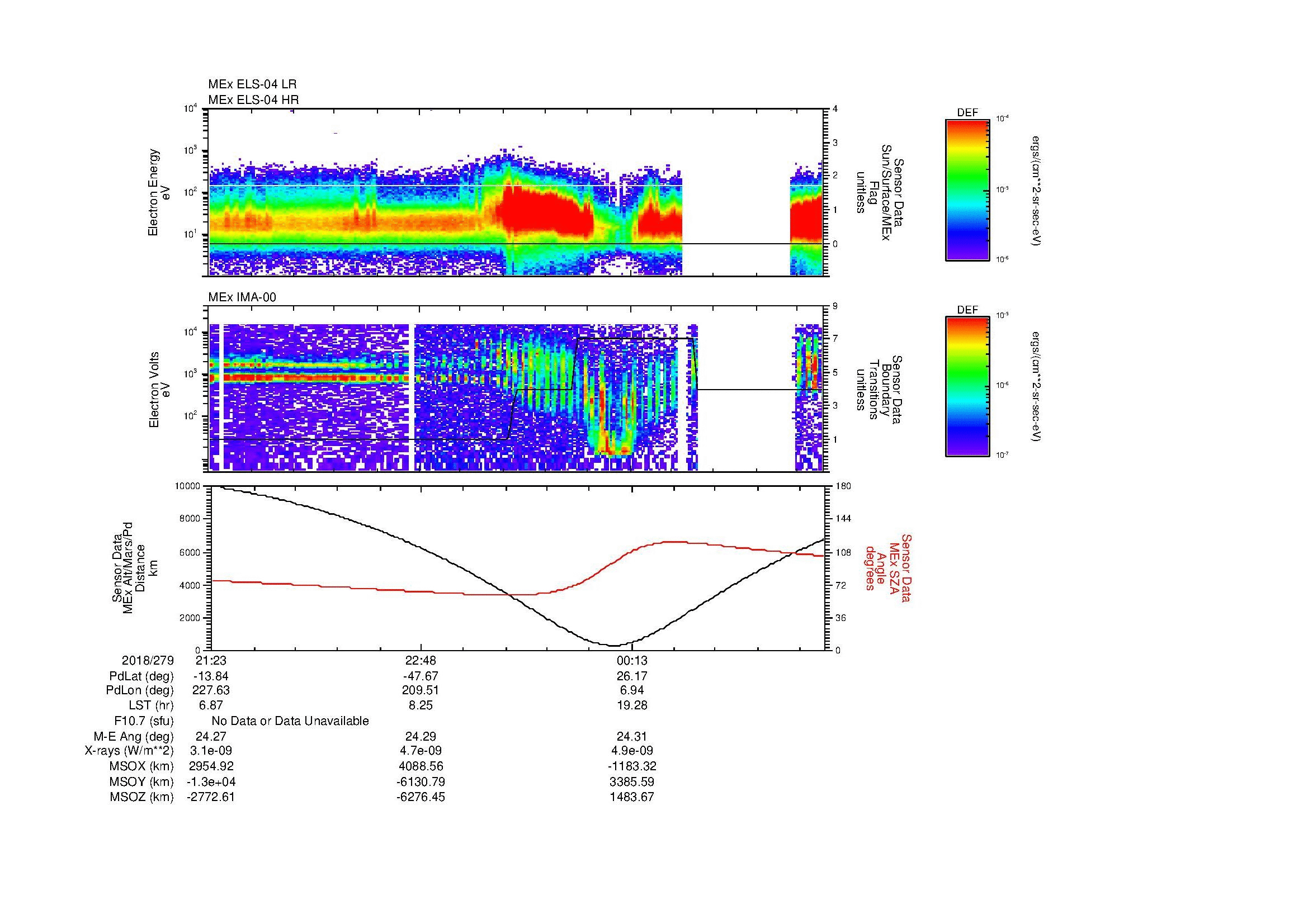Viewport: 1308px width, 924px height.
Task: Click the 'MEx Alt/Mars/Pd Distance km' axis label
Action: pos(134,567)
